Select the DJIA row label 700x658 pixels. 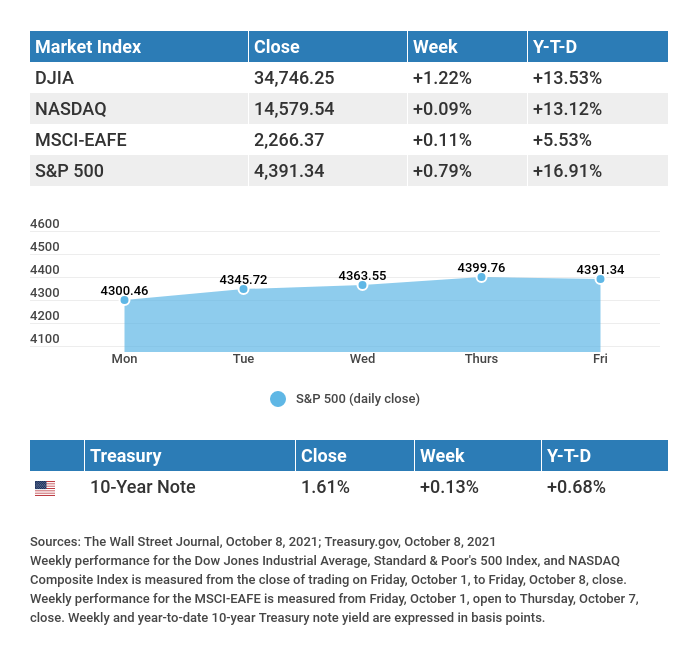click(53, 78)
